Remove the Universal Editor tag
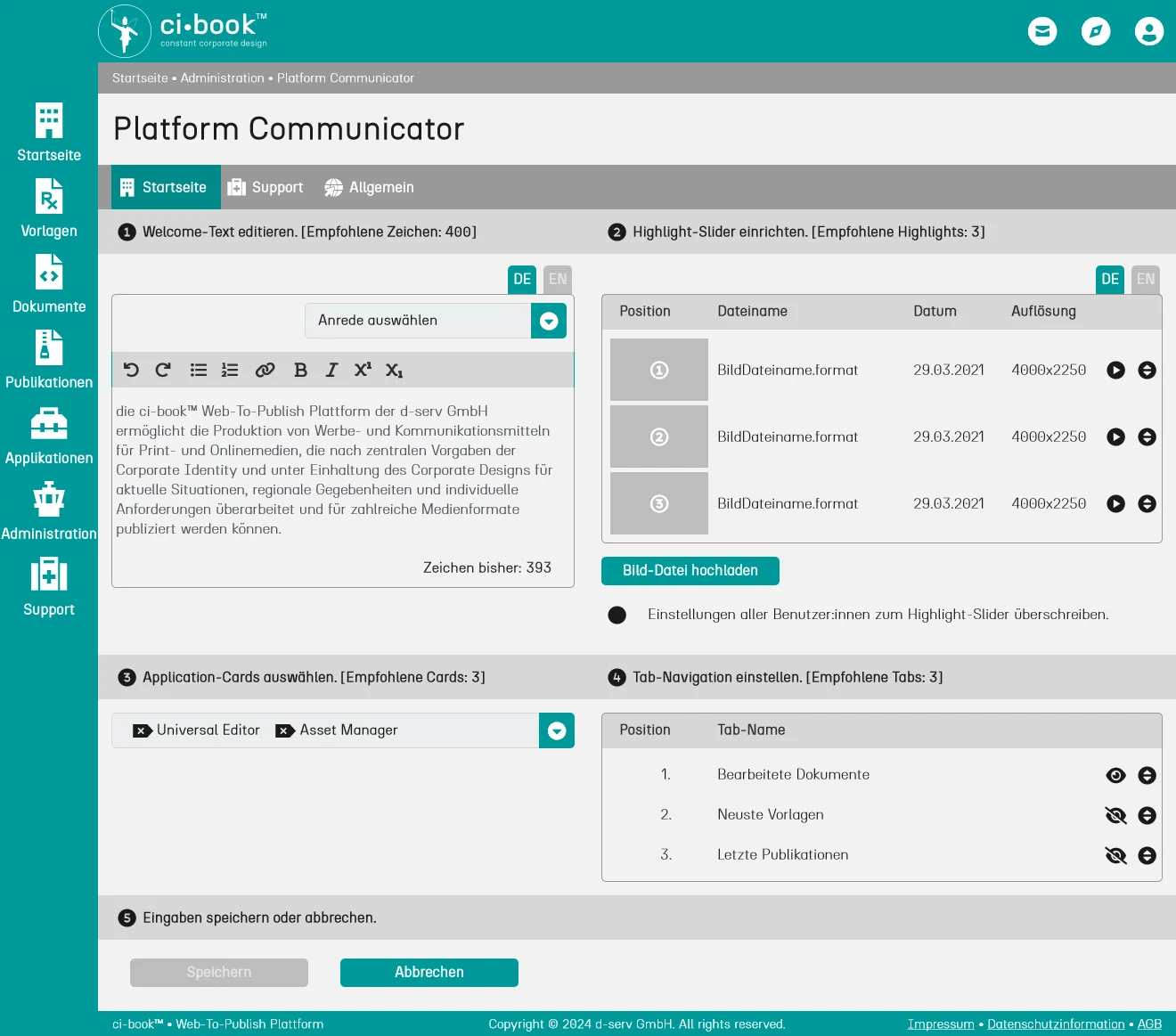This screenshot has width=1176, height=1036. [x=143, y=730]
